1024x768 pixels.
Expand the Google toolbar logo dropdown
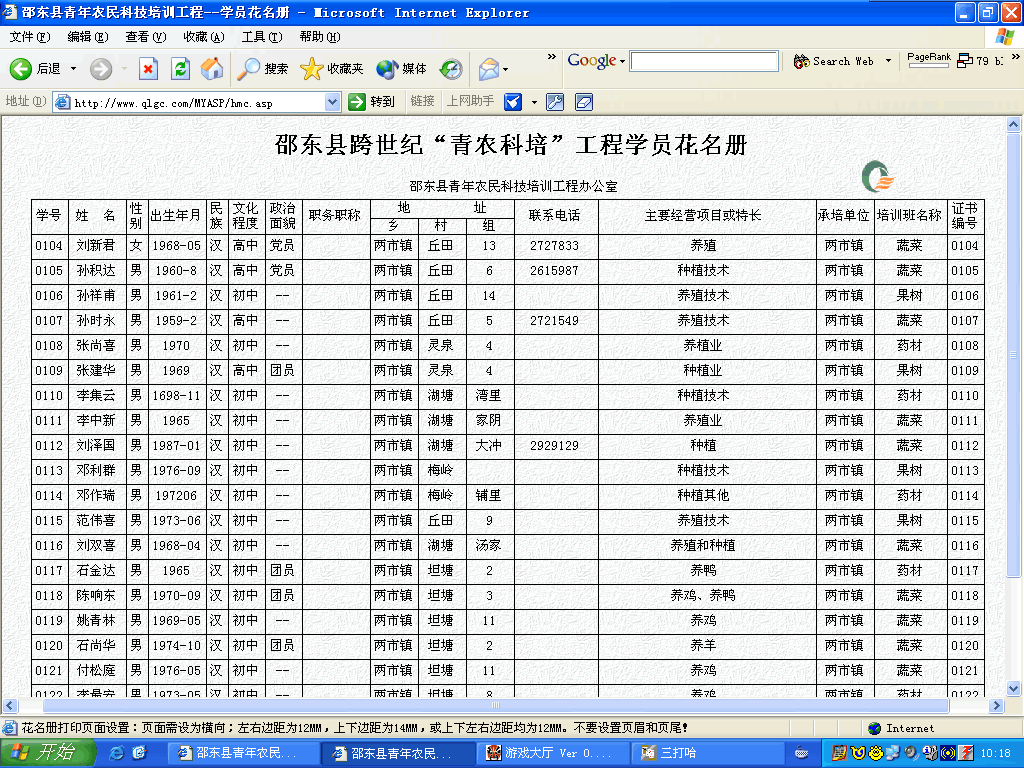click(622, 61)
